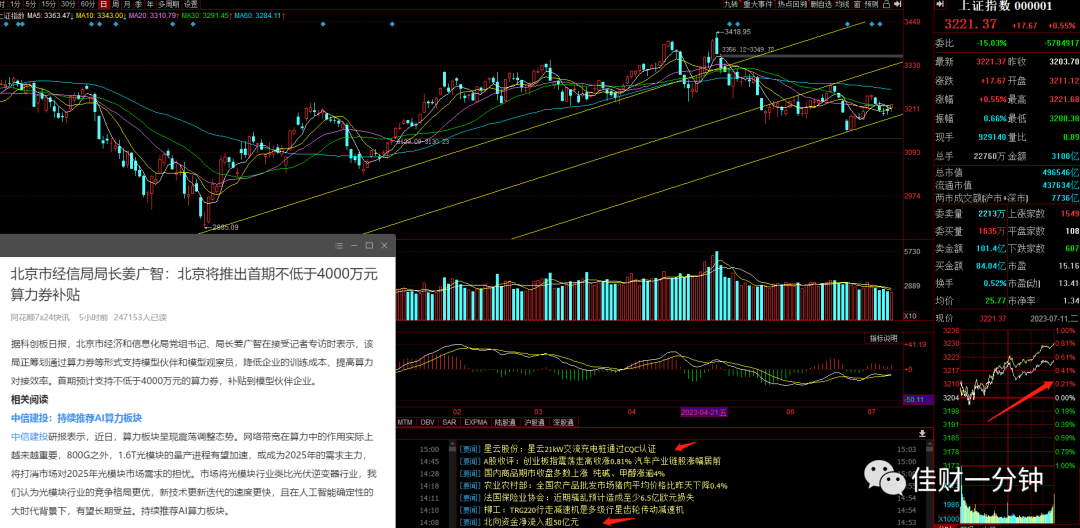Click the MA60: 3284.11 legend value
The image size is (1080, 528).
coord(258,15)
